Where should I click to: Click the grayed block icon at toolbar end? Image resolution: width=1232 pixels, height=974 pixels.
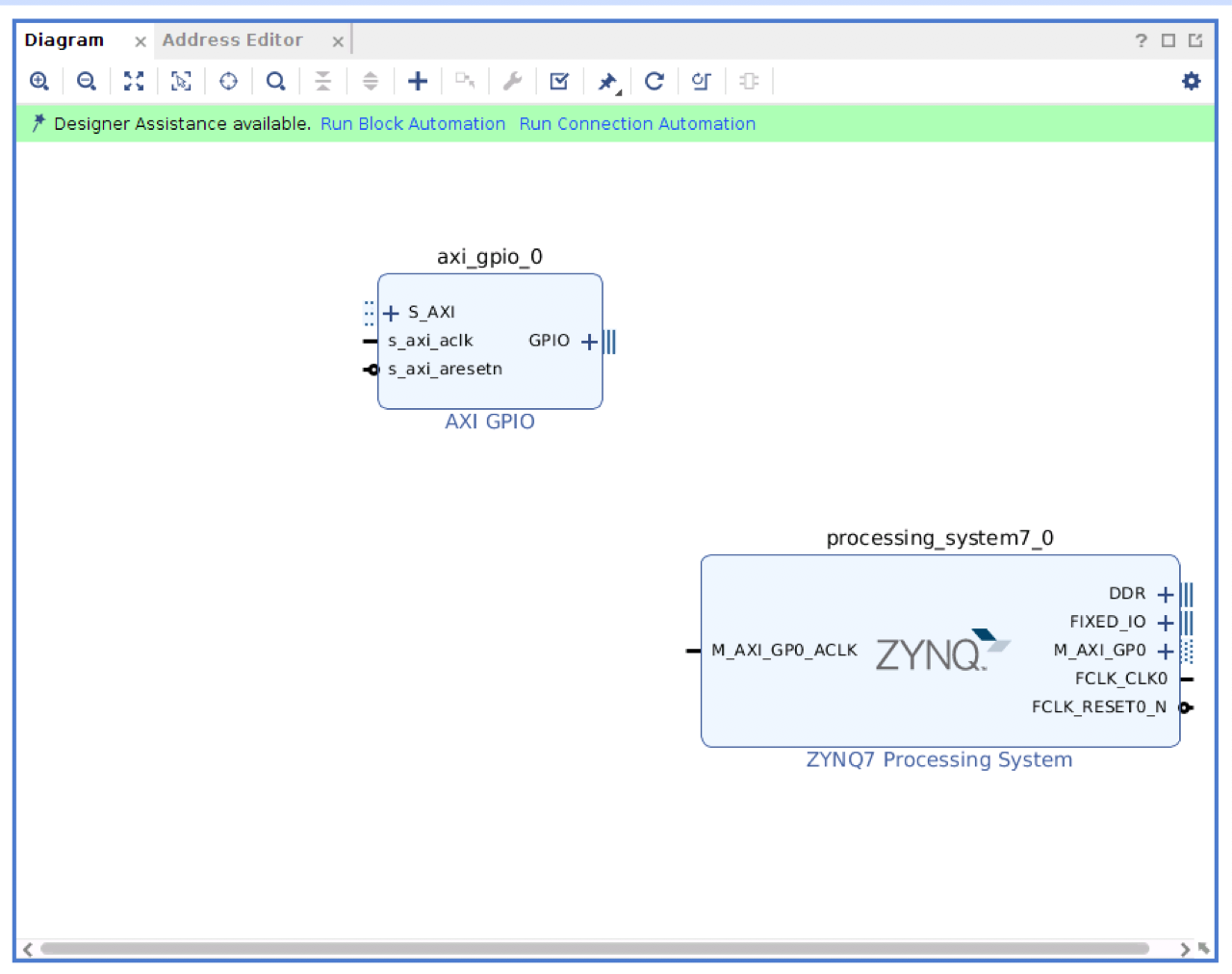pos(749,81)
